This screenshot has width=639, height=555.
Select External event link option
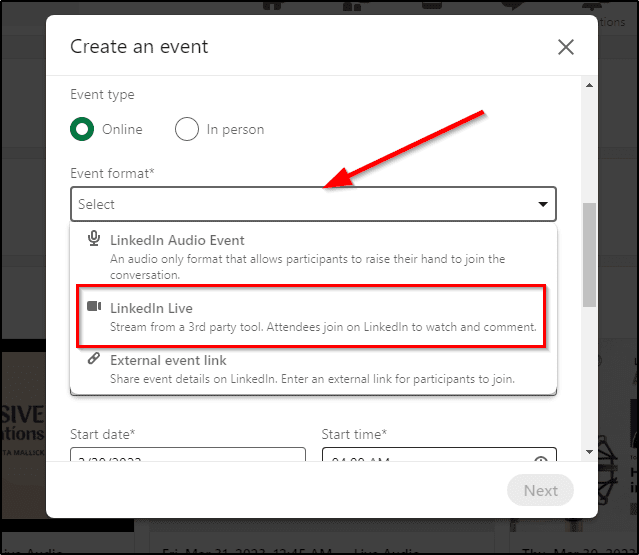(x=313, y=369)
